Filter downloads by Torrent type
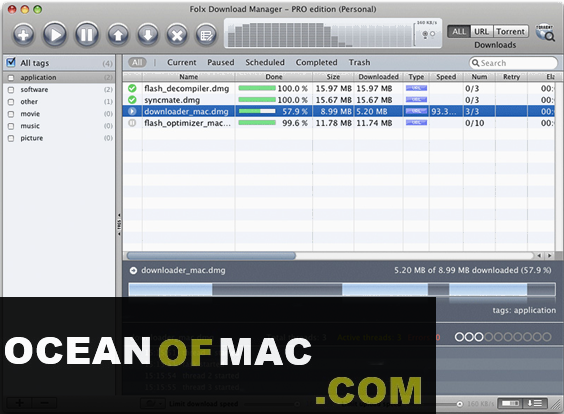The height and width of the screenshot is (414, 564). (x=510, y=32)
